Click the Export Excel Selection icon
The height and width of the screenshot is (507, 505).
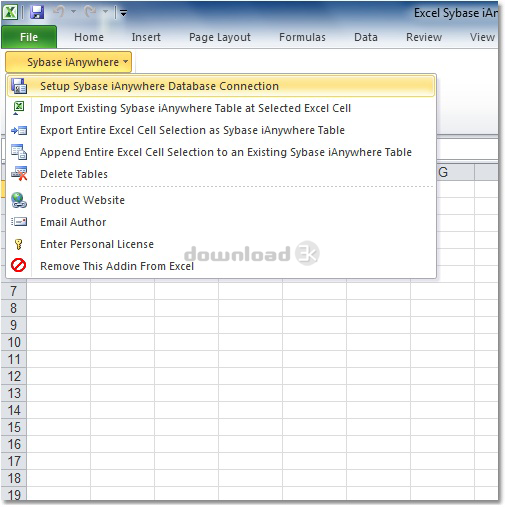point(19,130)
